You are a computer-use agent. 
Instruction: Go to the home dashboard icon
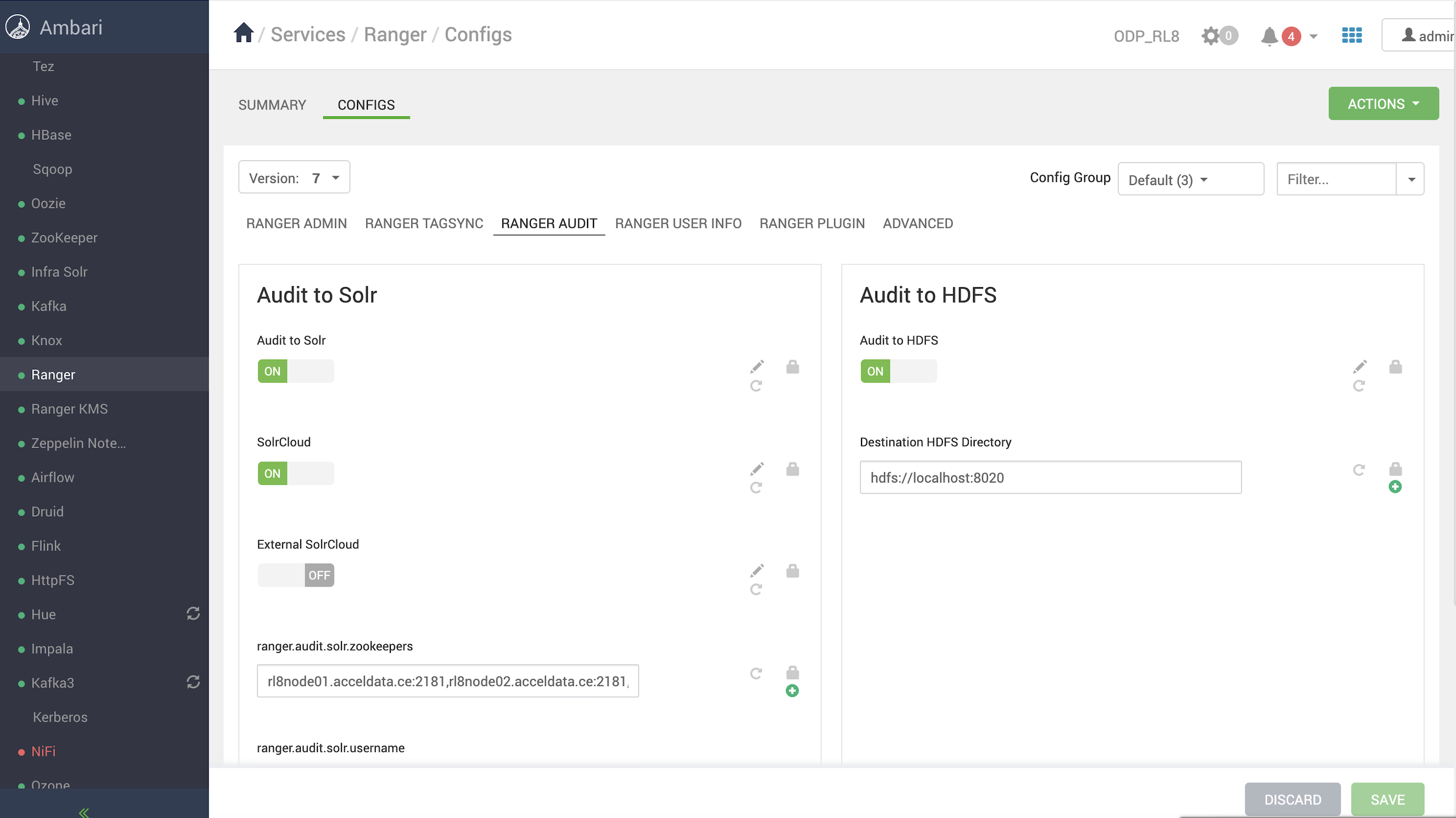pos(243,33)
